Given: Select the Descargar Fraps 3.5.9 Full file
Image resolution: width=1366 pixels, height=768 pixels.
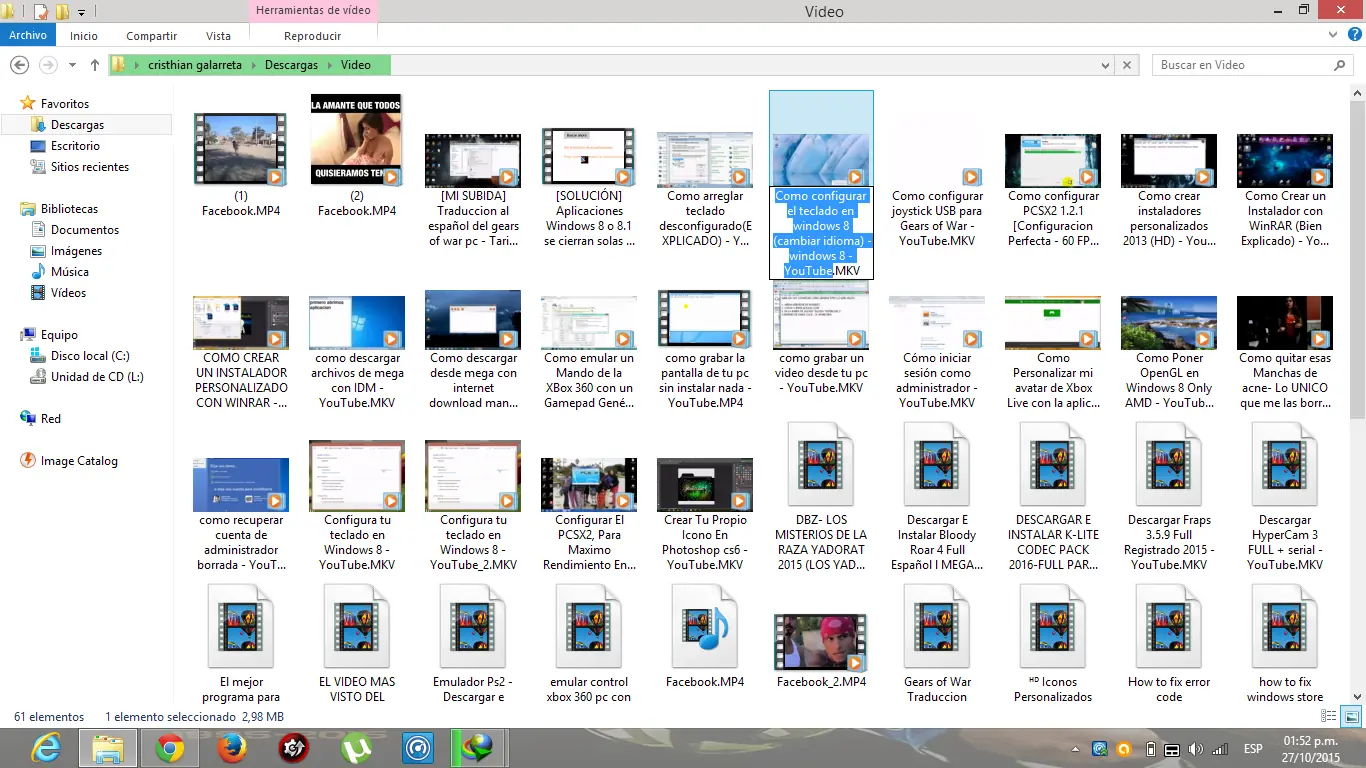Looking at the screenshot, I should [x=1169, y=498].
